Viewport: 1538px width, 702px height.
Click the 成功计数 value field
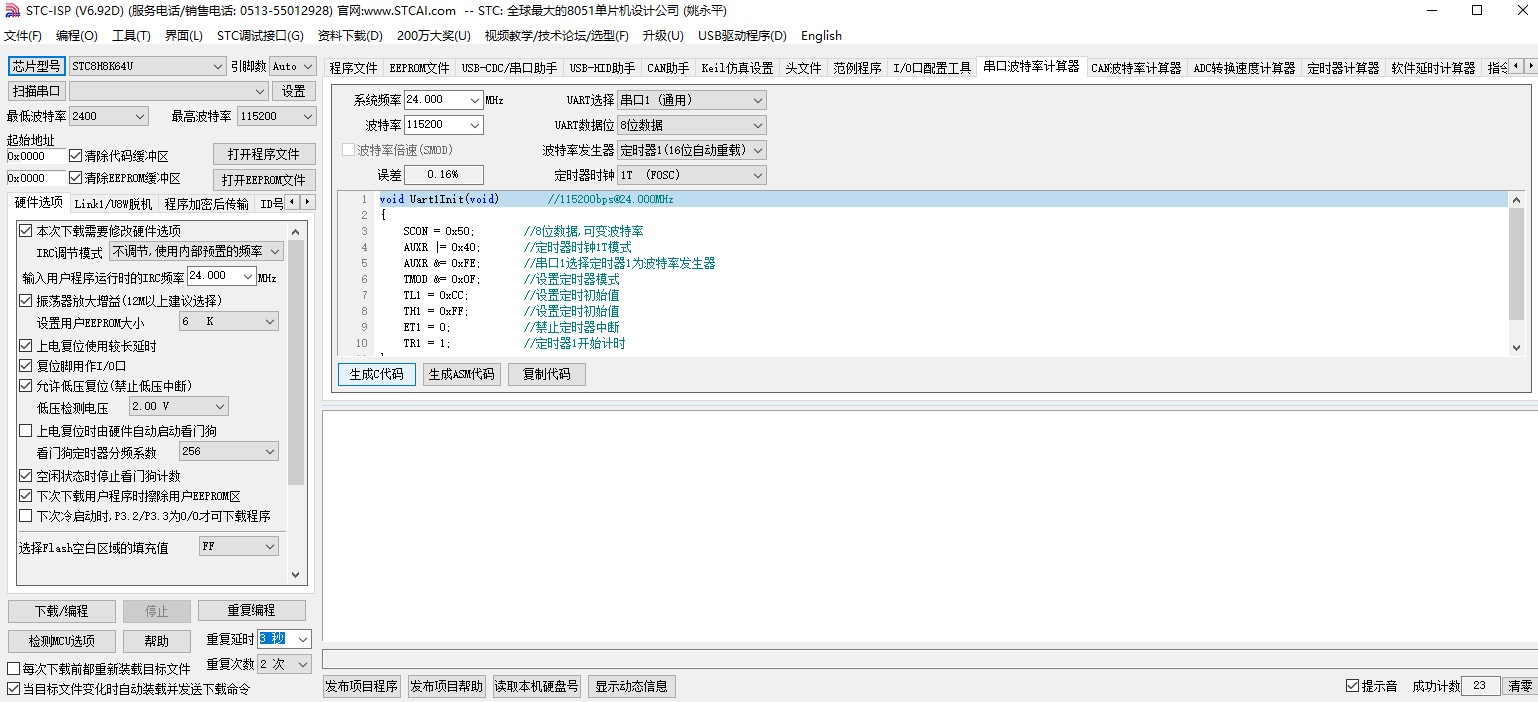coord(1480,686)
